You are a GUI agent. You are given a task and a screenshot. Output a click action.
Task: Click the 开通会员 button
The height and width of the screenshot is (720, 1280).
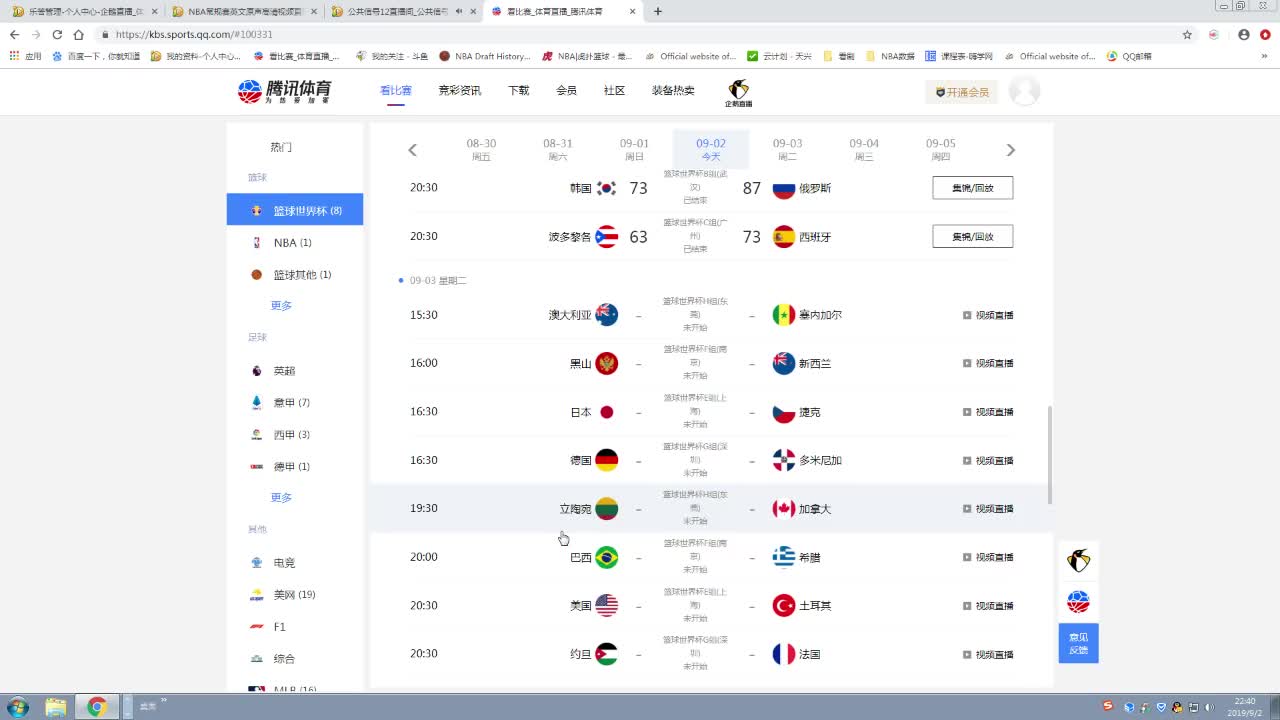[x=961, y=92]
